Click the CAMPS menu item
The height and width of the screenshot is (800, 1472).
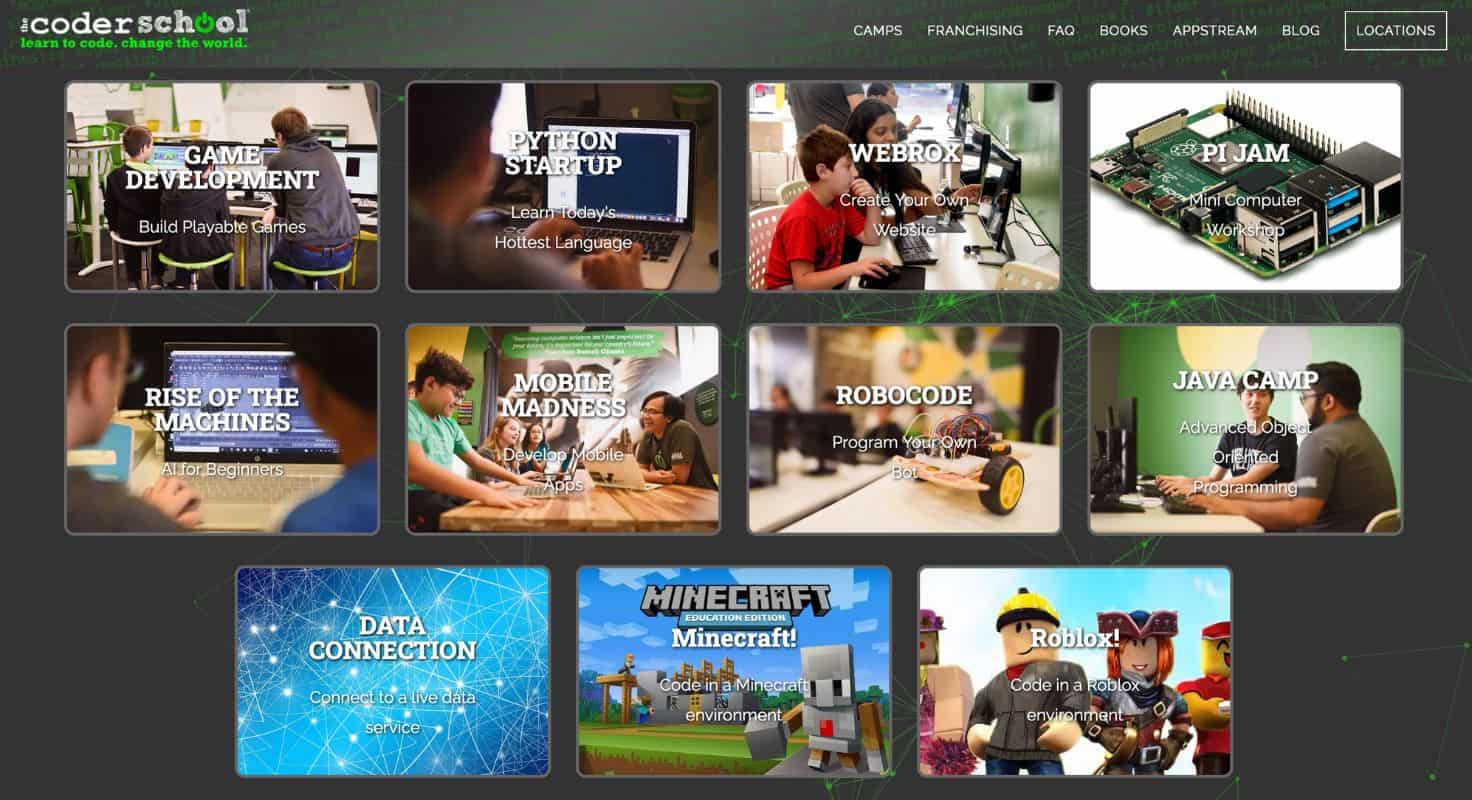[x=878, y=30]
